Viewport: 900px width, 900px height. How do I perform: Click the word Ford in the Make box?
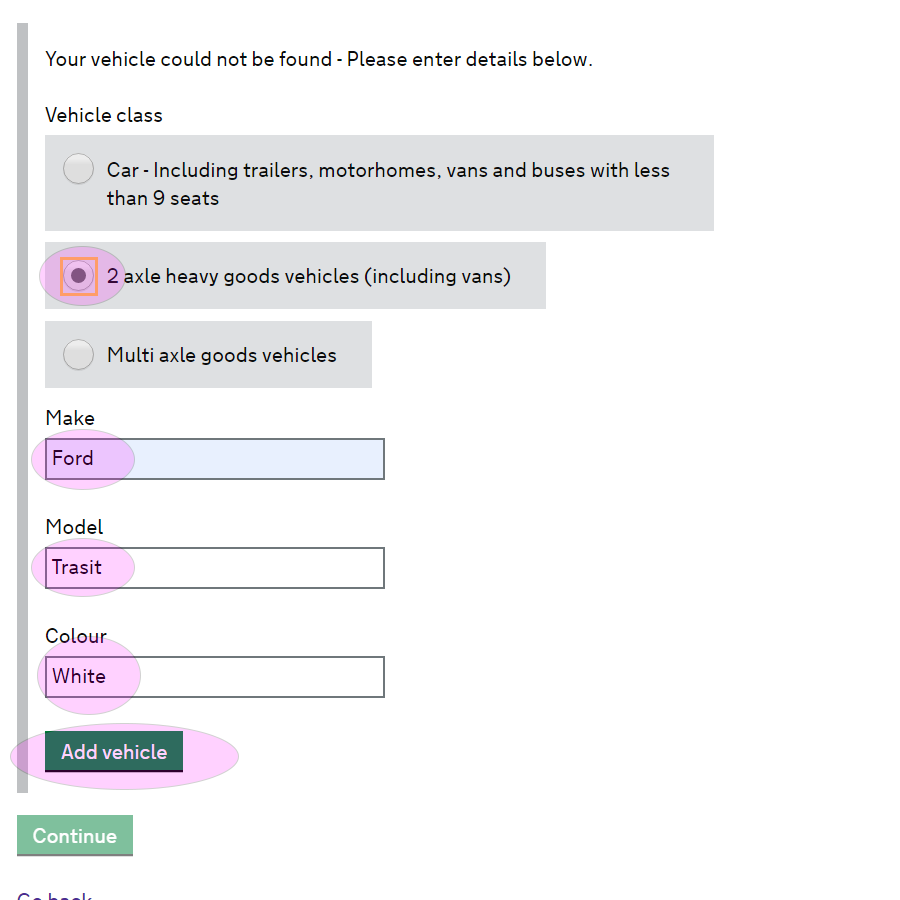pos(72,458)
